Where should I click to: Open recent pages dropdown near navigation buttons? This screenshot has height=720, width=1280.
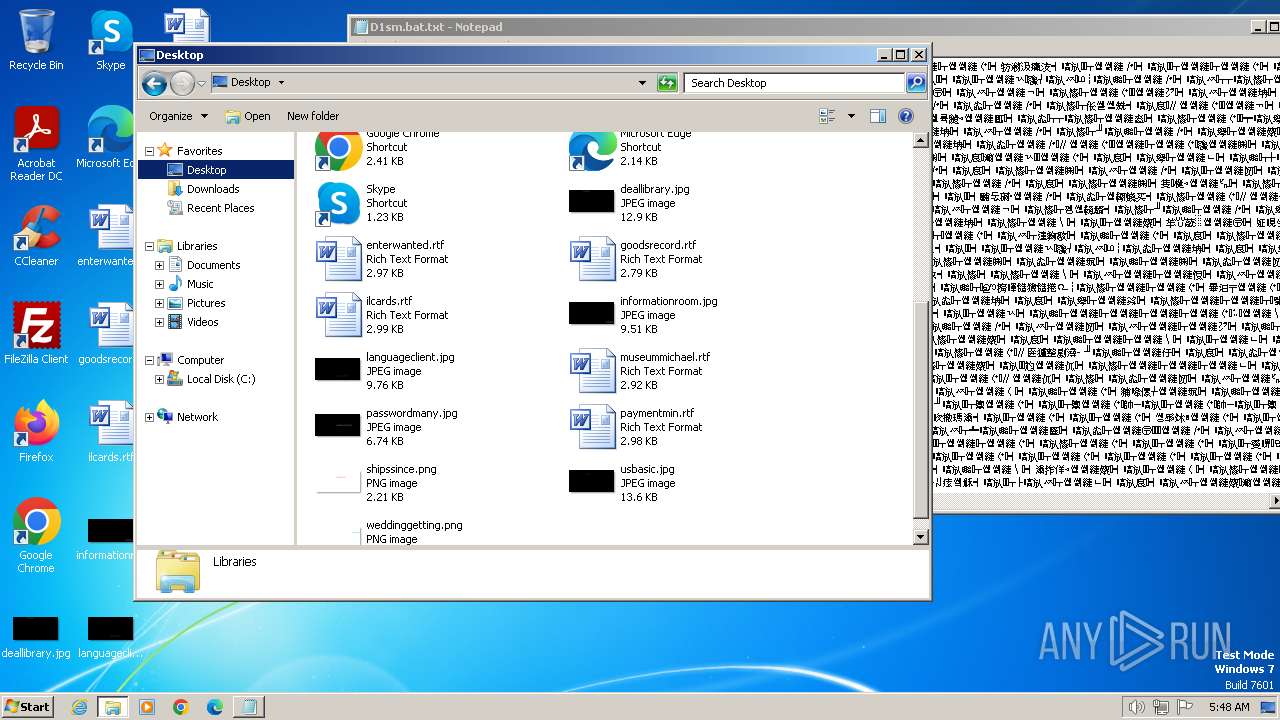[x=201, y=83]
